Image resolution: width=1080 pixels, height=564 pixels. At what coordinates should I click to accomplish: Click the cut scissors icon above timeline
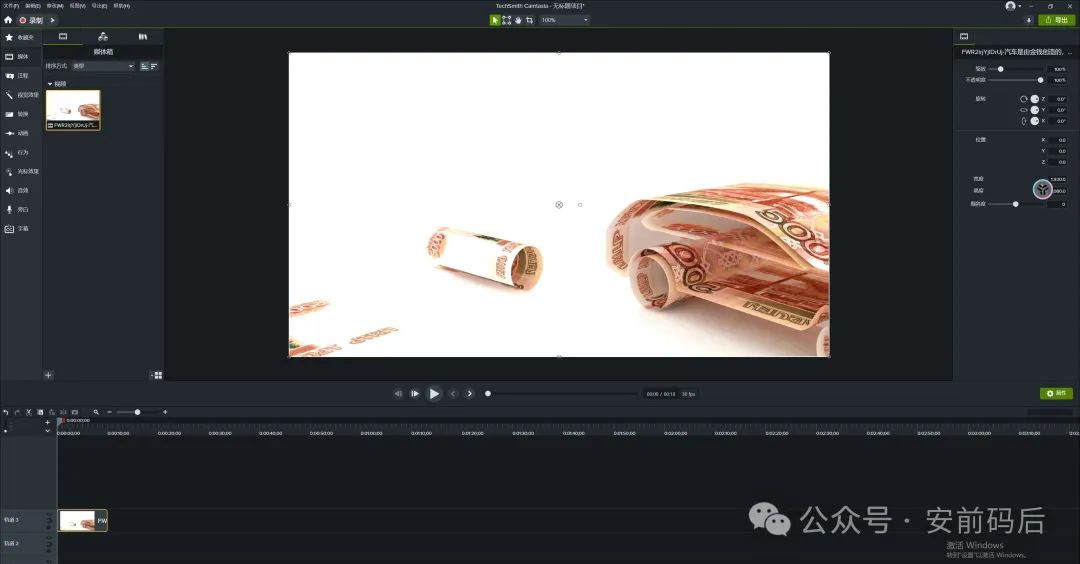click(x=28, y=412)
